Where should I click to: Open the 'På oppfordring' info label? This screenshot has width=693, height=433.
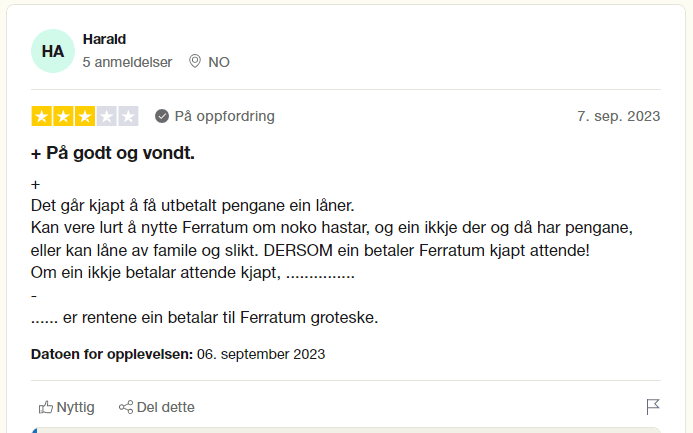224,116
